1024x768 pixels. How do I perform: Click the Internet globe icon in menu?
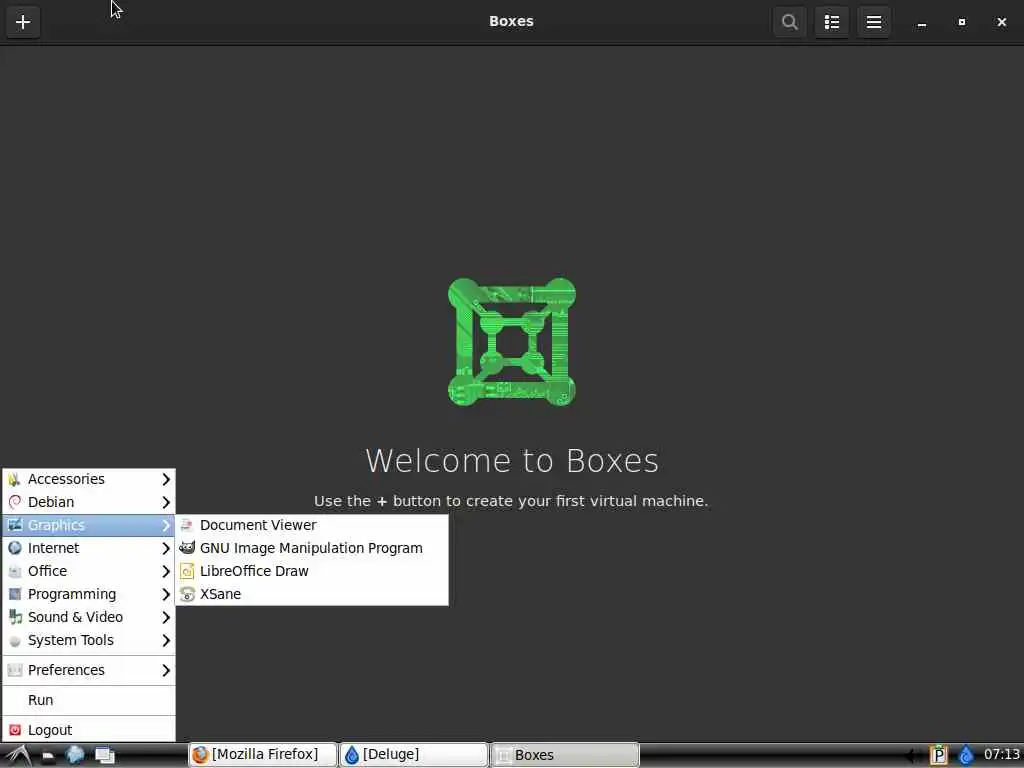coord(14,548)
